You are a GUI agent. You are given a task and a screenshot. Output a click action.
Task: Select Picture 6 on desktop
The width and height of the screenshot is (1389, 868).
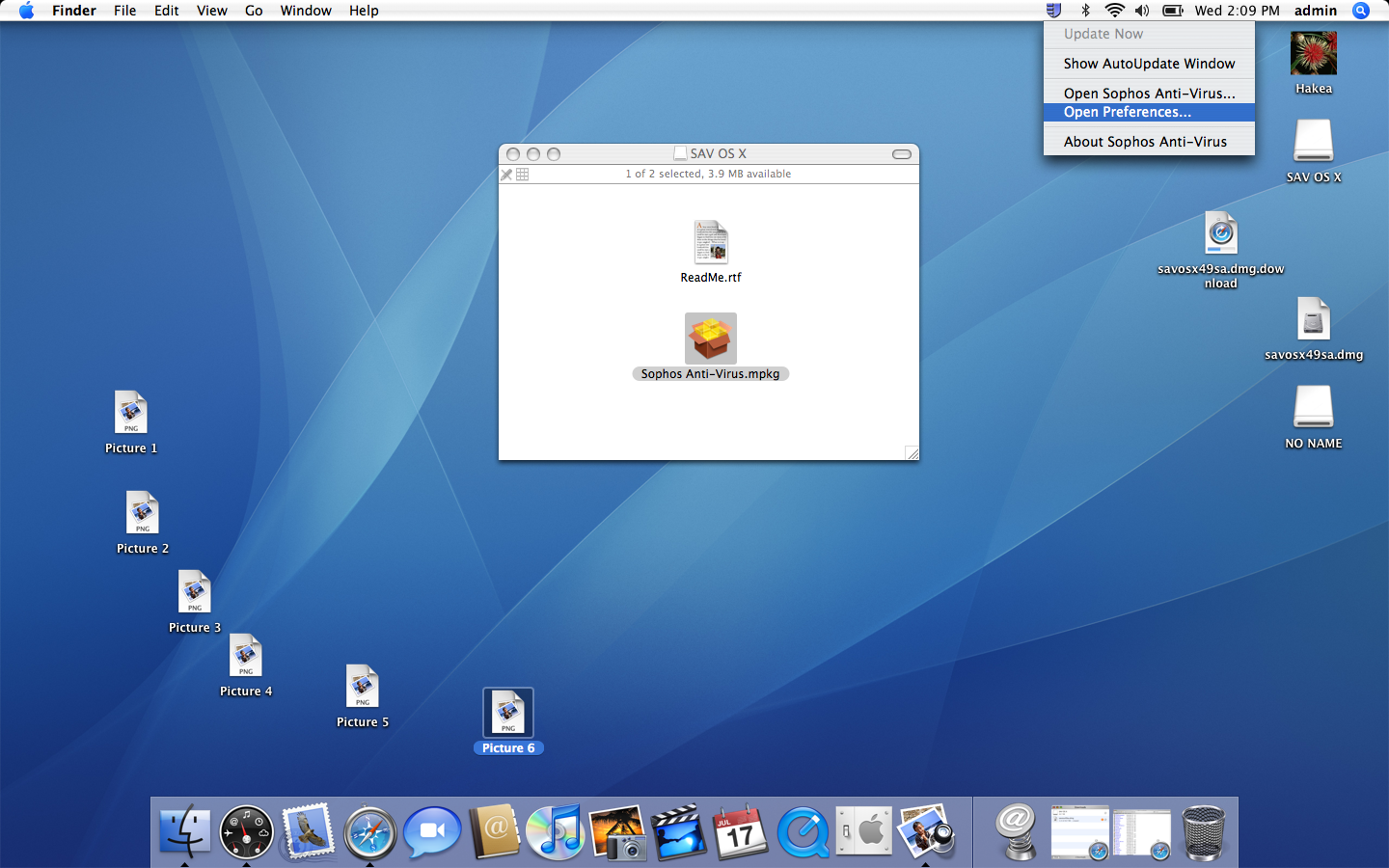pos(508,713)
